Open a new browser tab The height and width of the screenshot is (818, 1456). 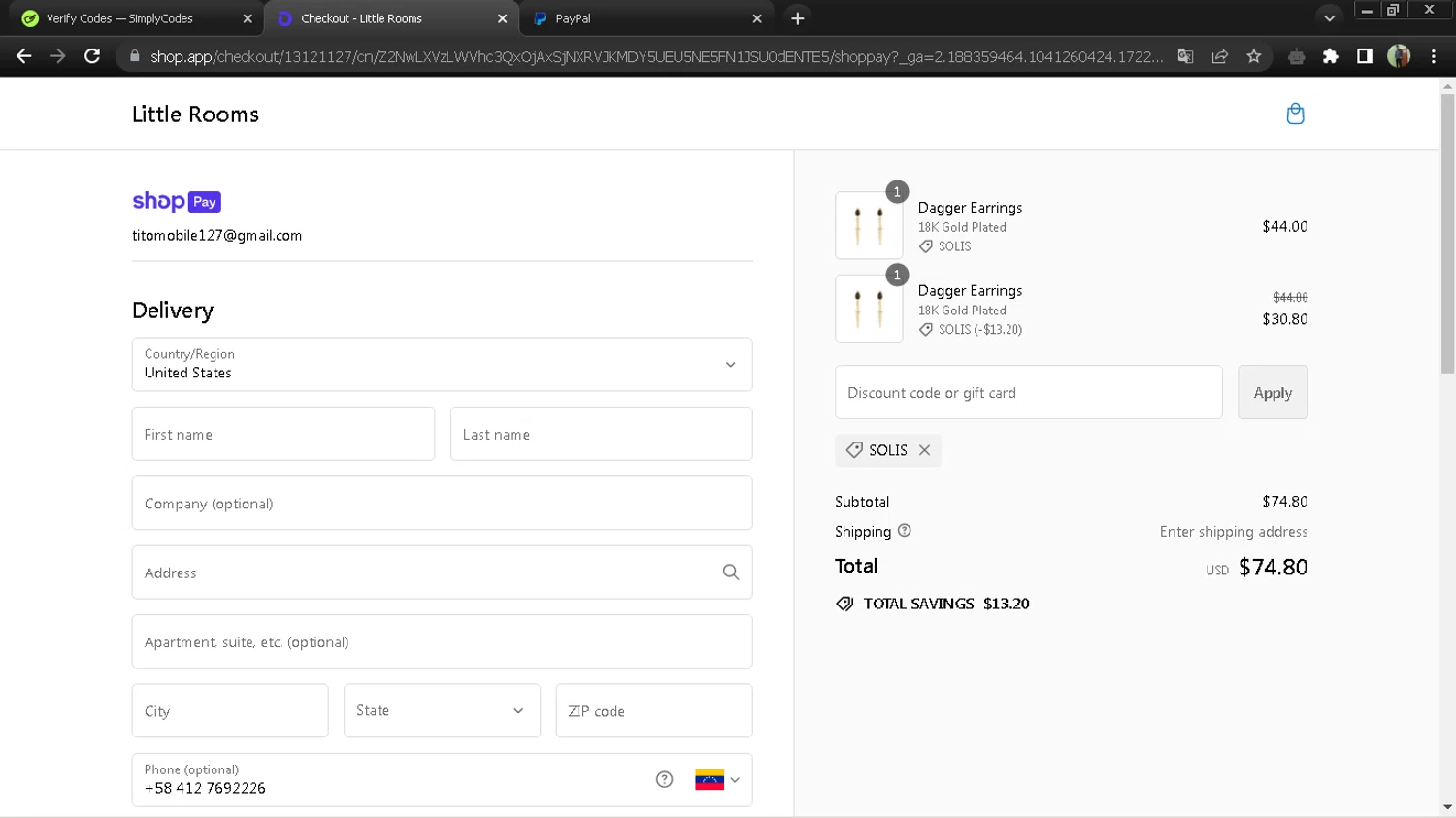click(798, 18)
